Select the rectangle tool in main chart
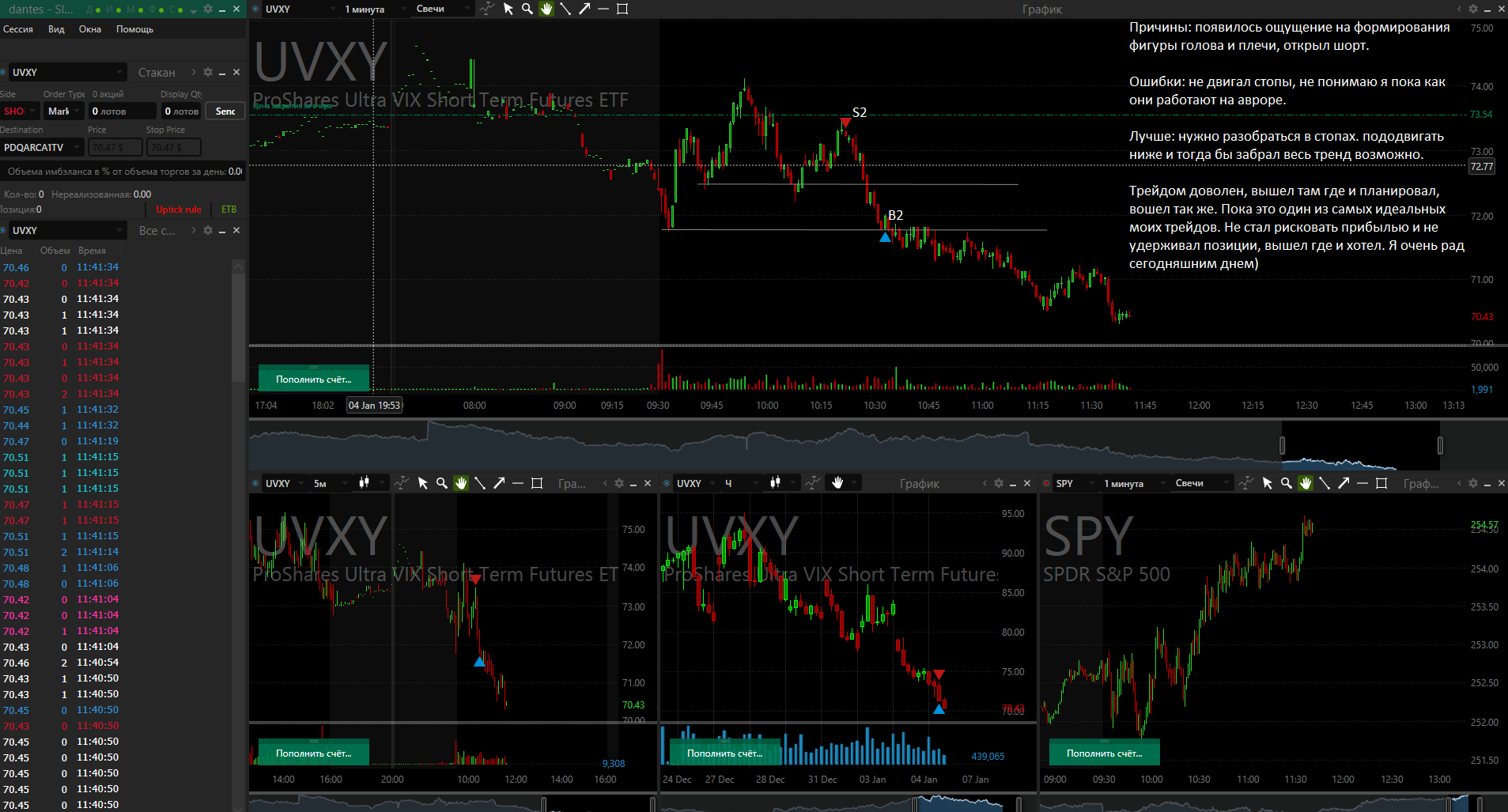1508x812 pixels. coord(622,9)
